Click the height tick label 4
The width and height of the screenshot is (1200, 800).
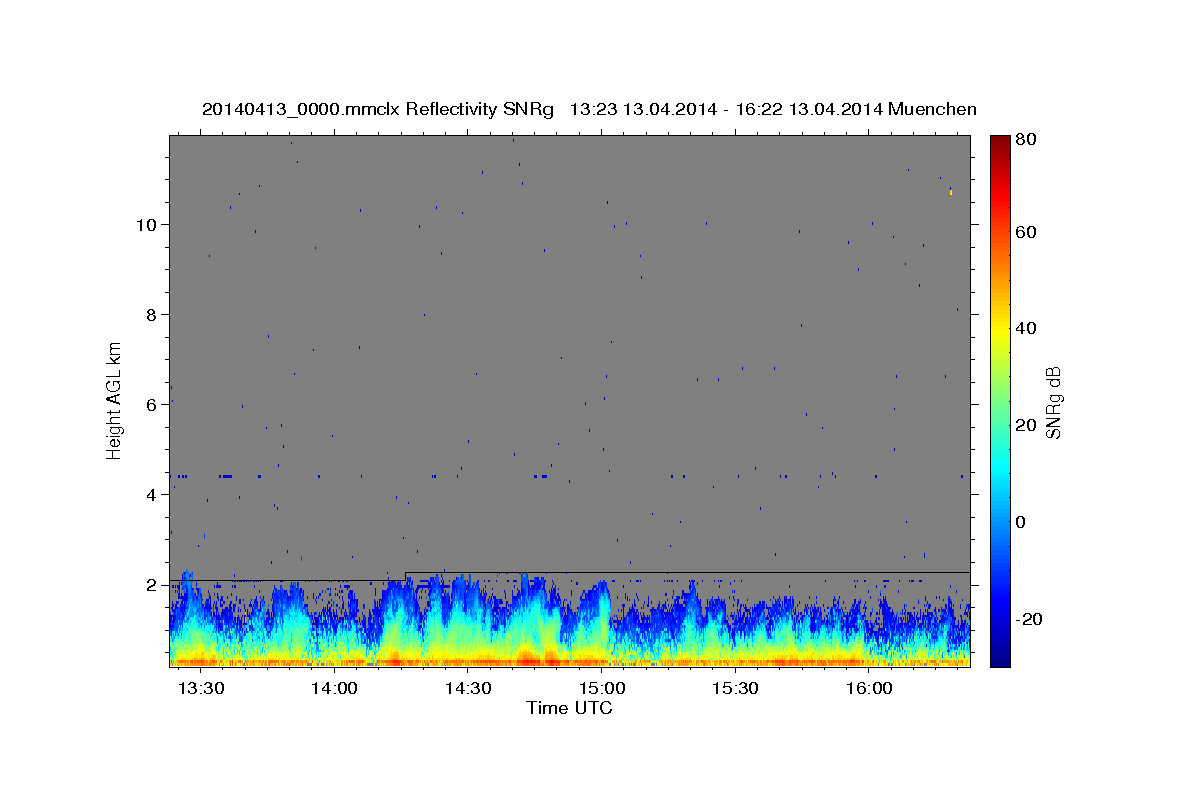point(152,495)
